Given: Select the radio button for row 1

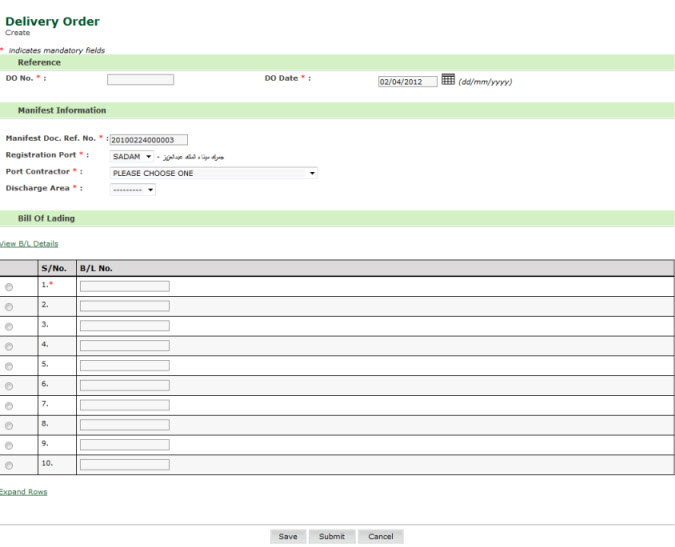Looking at the screenshot, I should (x=9, y=287).
